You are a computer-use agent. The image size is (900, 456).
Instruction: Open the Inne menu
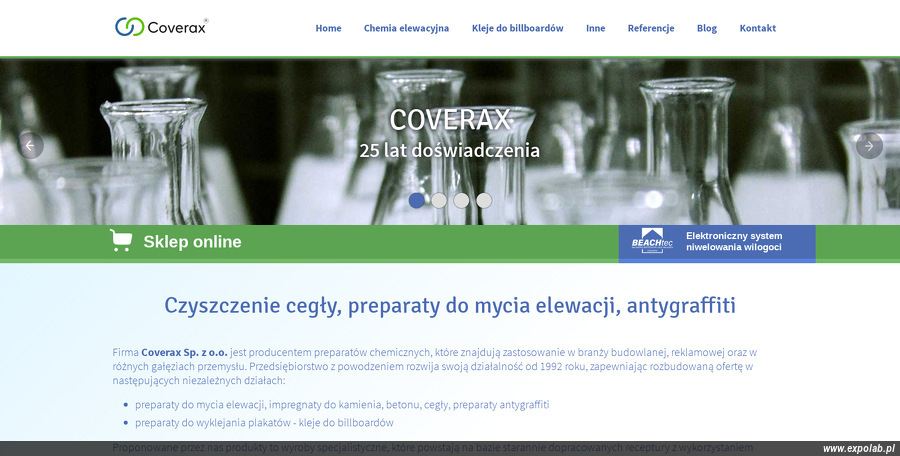(x=595, y=28)
